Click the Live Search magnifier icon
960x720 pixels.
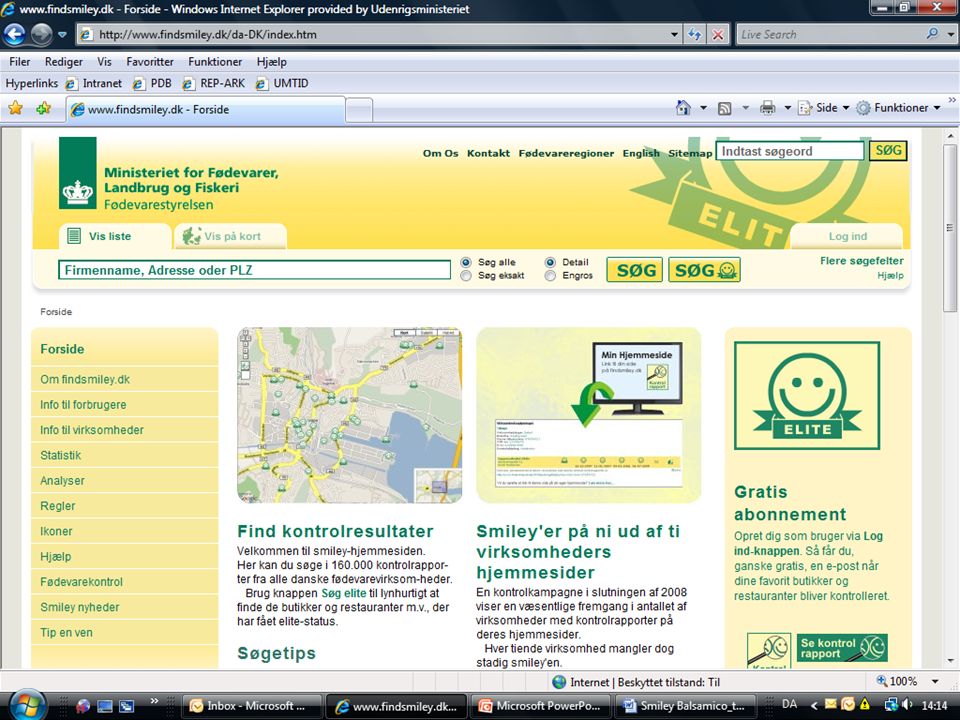click(x=932, y=34)
